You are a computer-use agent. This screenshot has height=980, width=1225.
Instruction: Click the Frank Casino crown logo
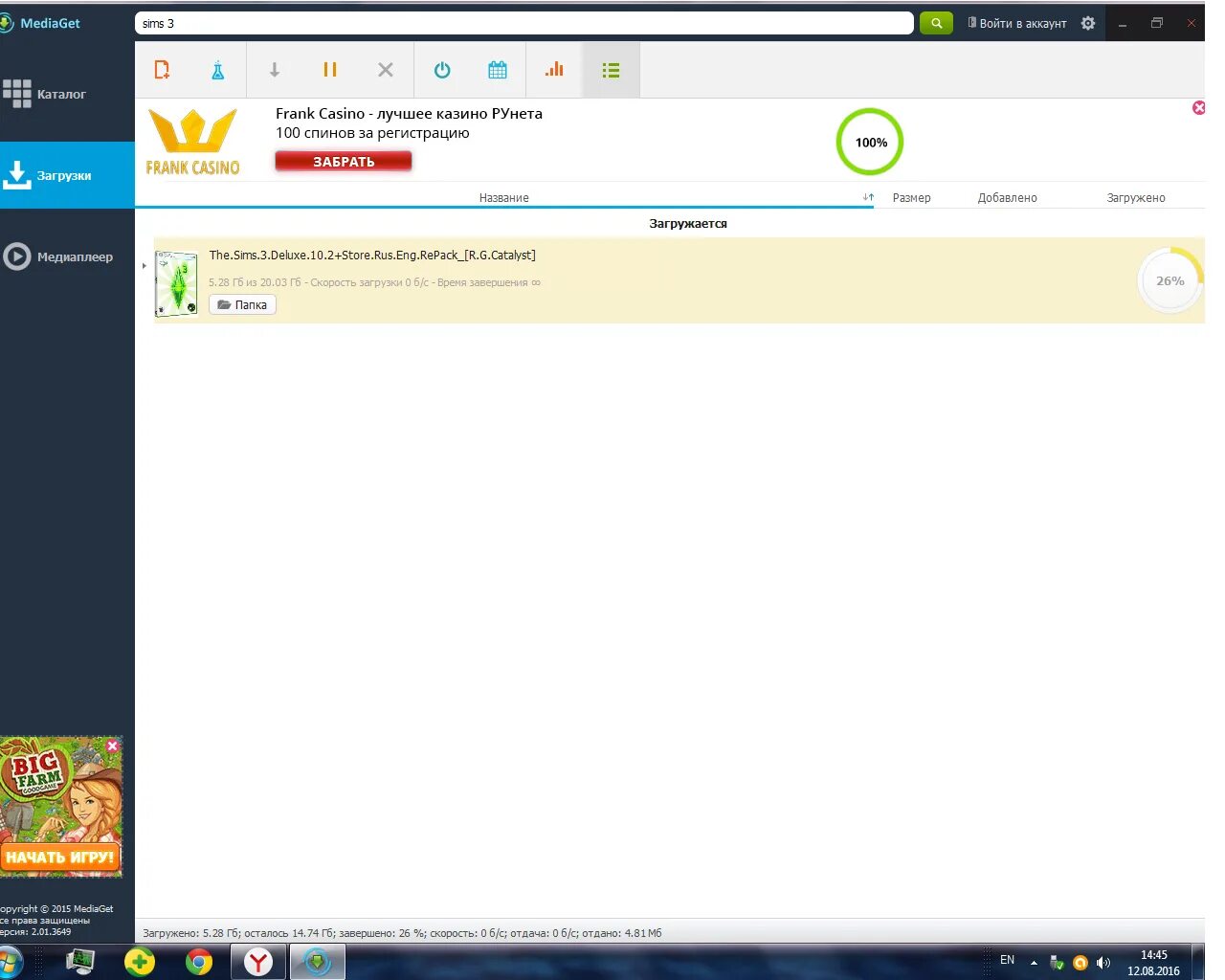(x=192, y=142)
